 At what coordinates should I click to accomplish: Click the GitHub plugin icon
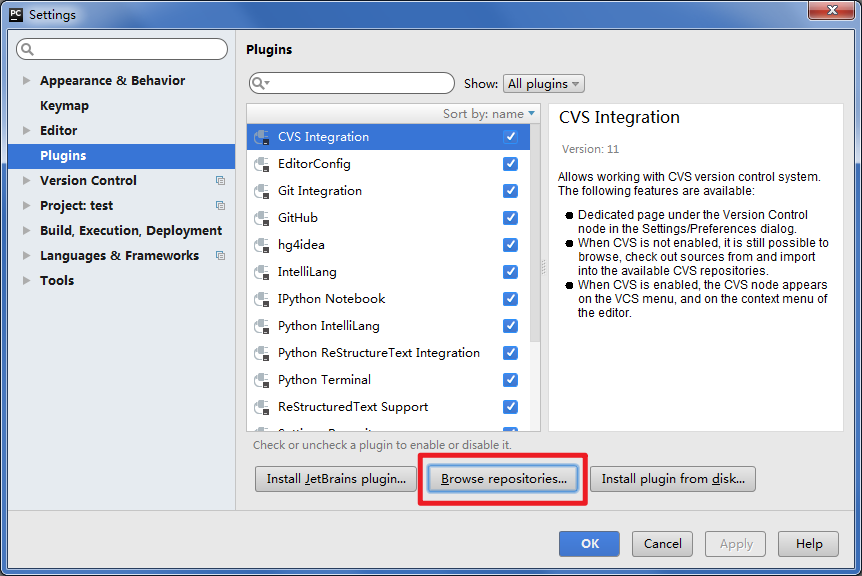coord(262,218)
